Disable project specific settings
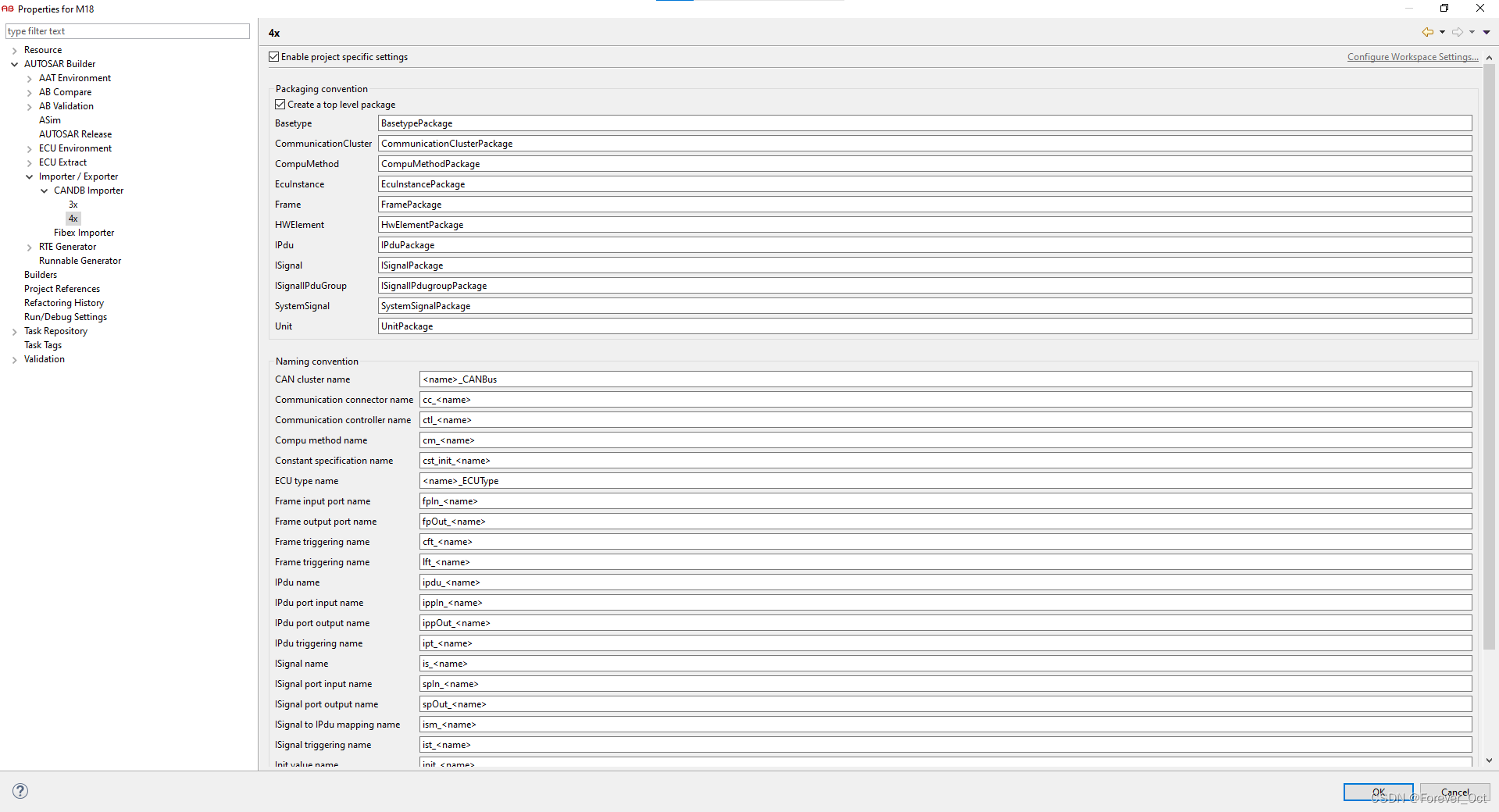 (273, 56)
